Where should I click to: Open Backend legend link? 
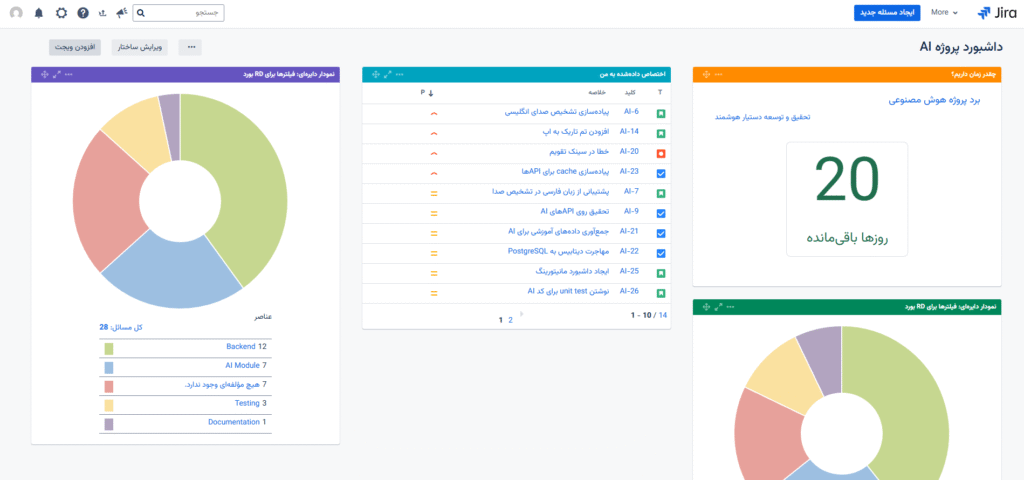click(x=241, y=346)
